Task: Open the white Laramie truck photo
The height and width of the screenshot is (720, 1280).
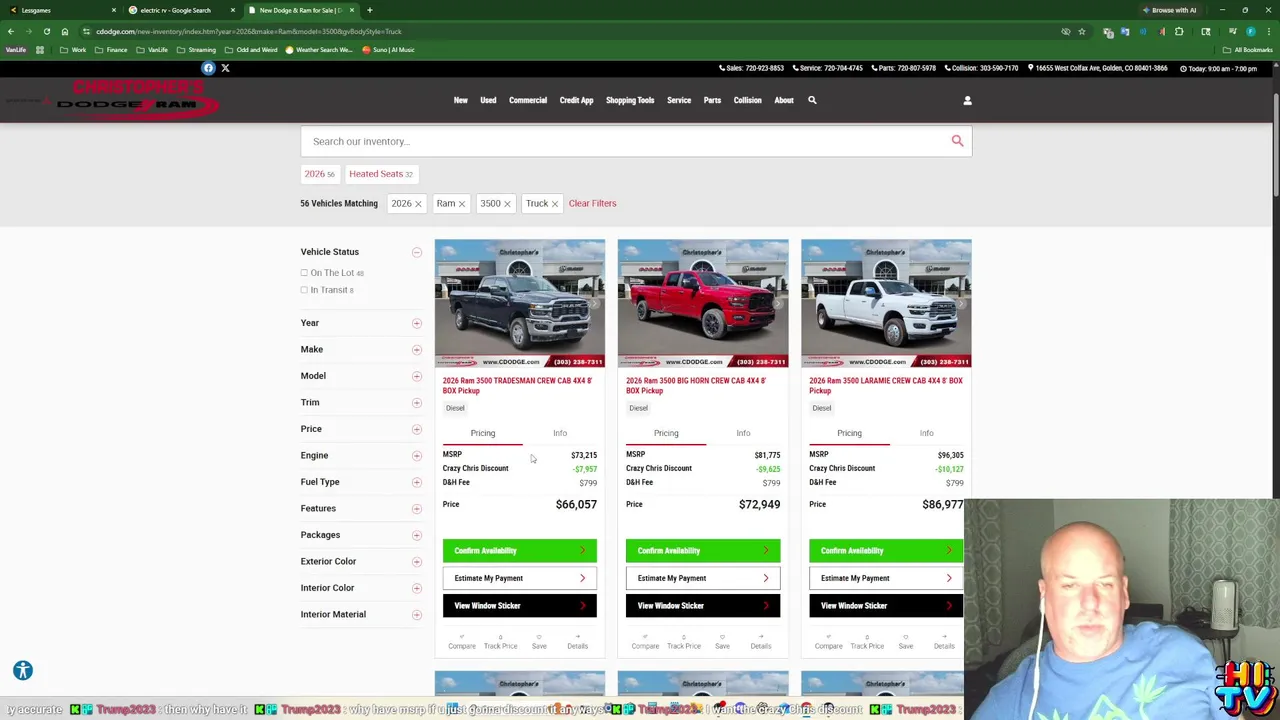Action: coord(886,303)
